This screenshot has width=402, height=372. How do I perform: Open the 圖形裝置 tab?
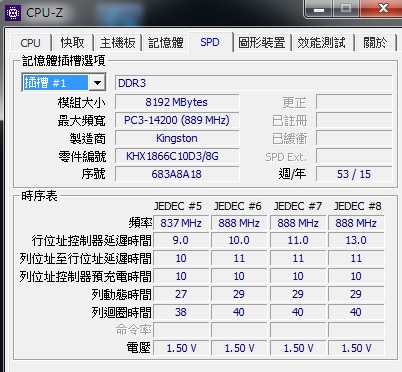click(x=262, y=43)
